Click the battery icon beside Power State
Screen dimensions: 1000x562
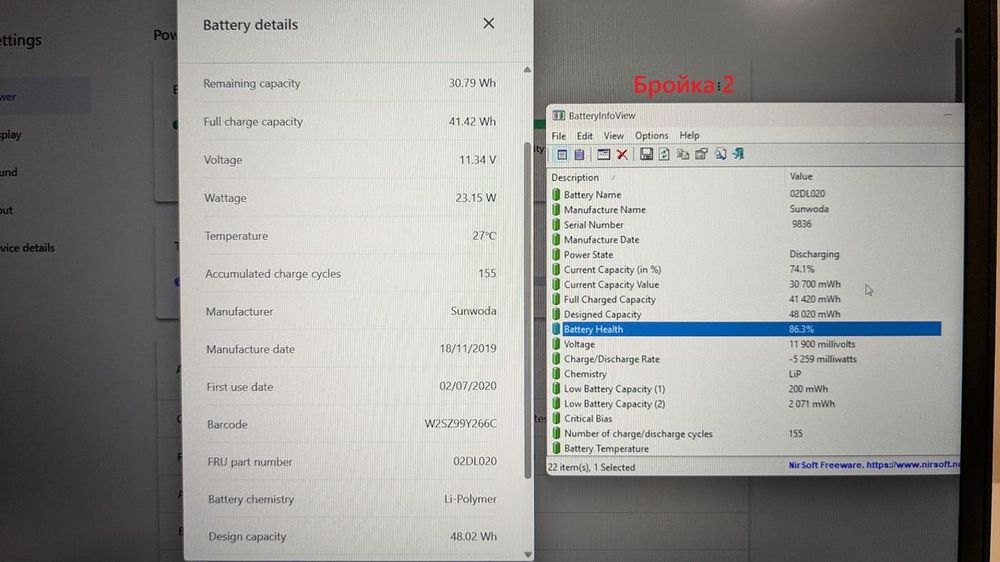(556, 254)
